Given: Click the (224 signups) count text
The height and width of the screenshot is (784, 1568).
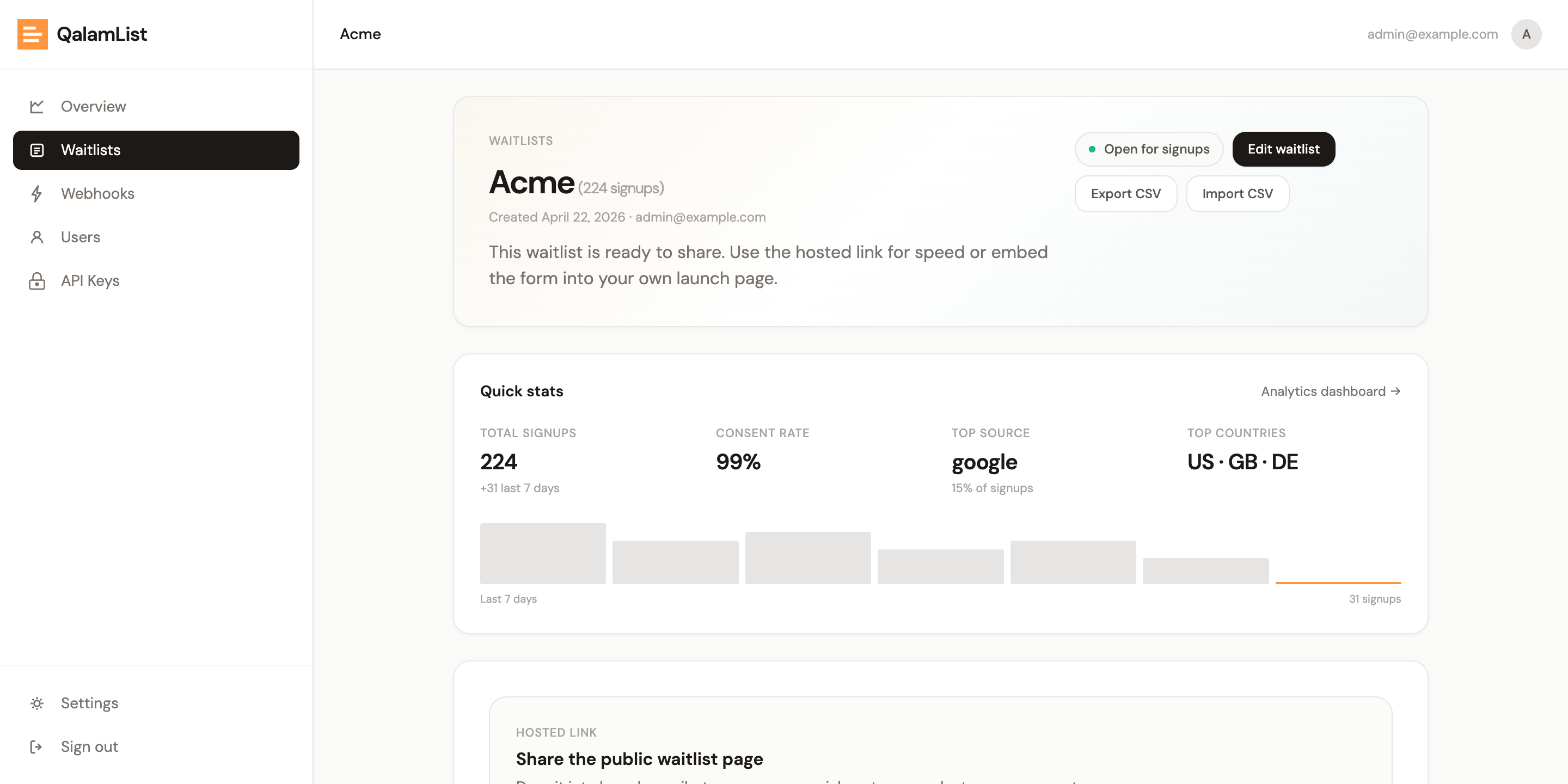Looking at the screenshot, I should coord(621,188).
